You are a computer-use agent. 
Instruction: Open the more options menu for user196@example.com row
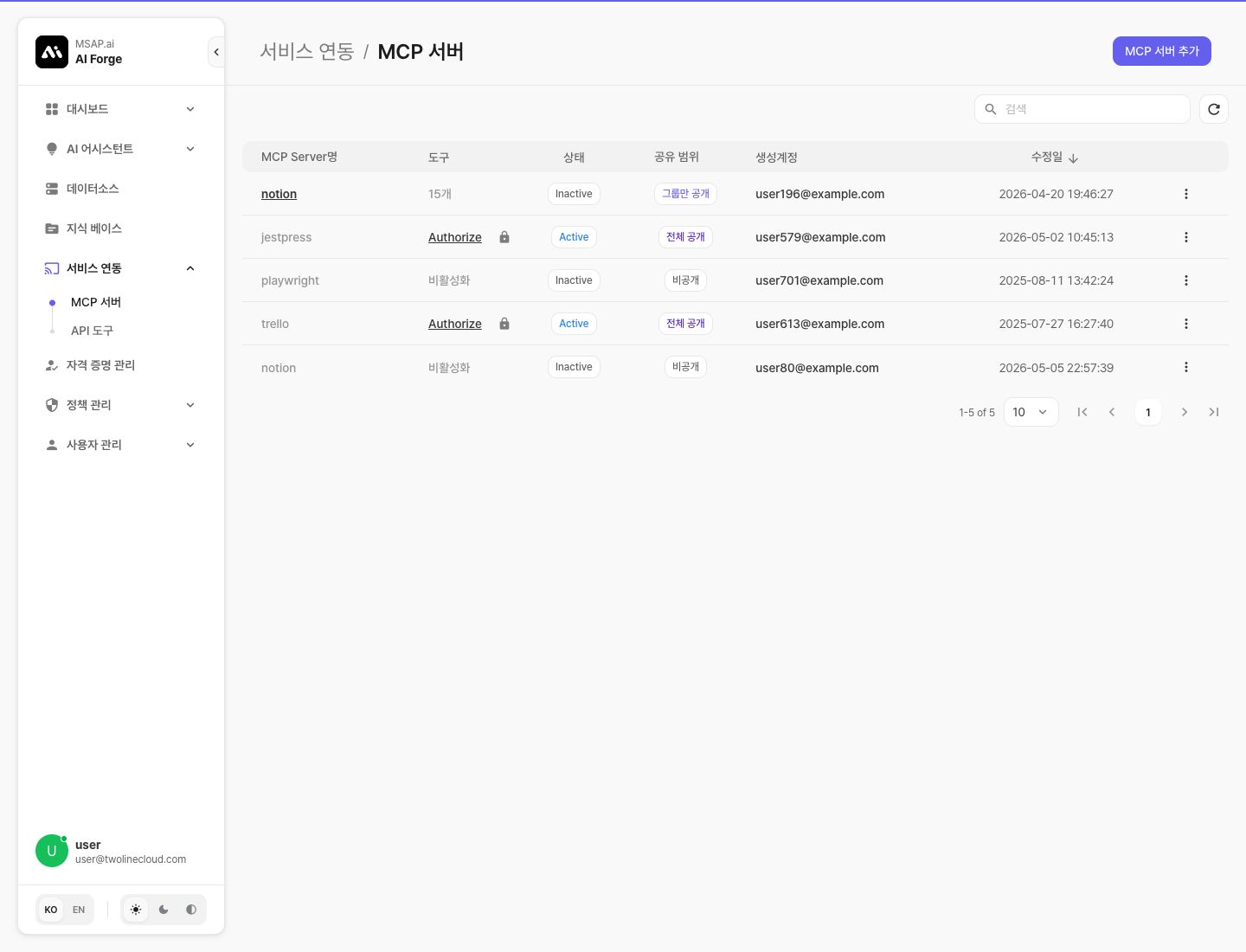[x=1186, y=194]
